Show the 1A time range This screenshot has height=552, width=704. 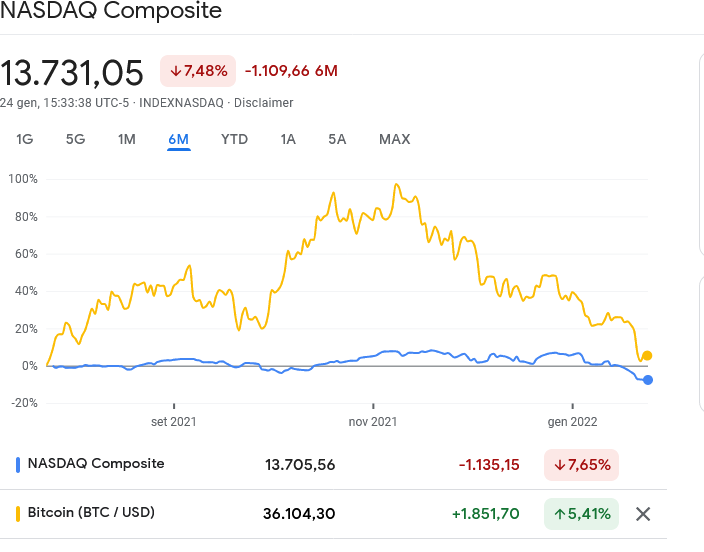(x=288, y=139)
